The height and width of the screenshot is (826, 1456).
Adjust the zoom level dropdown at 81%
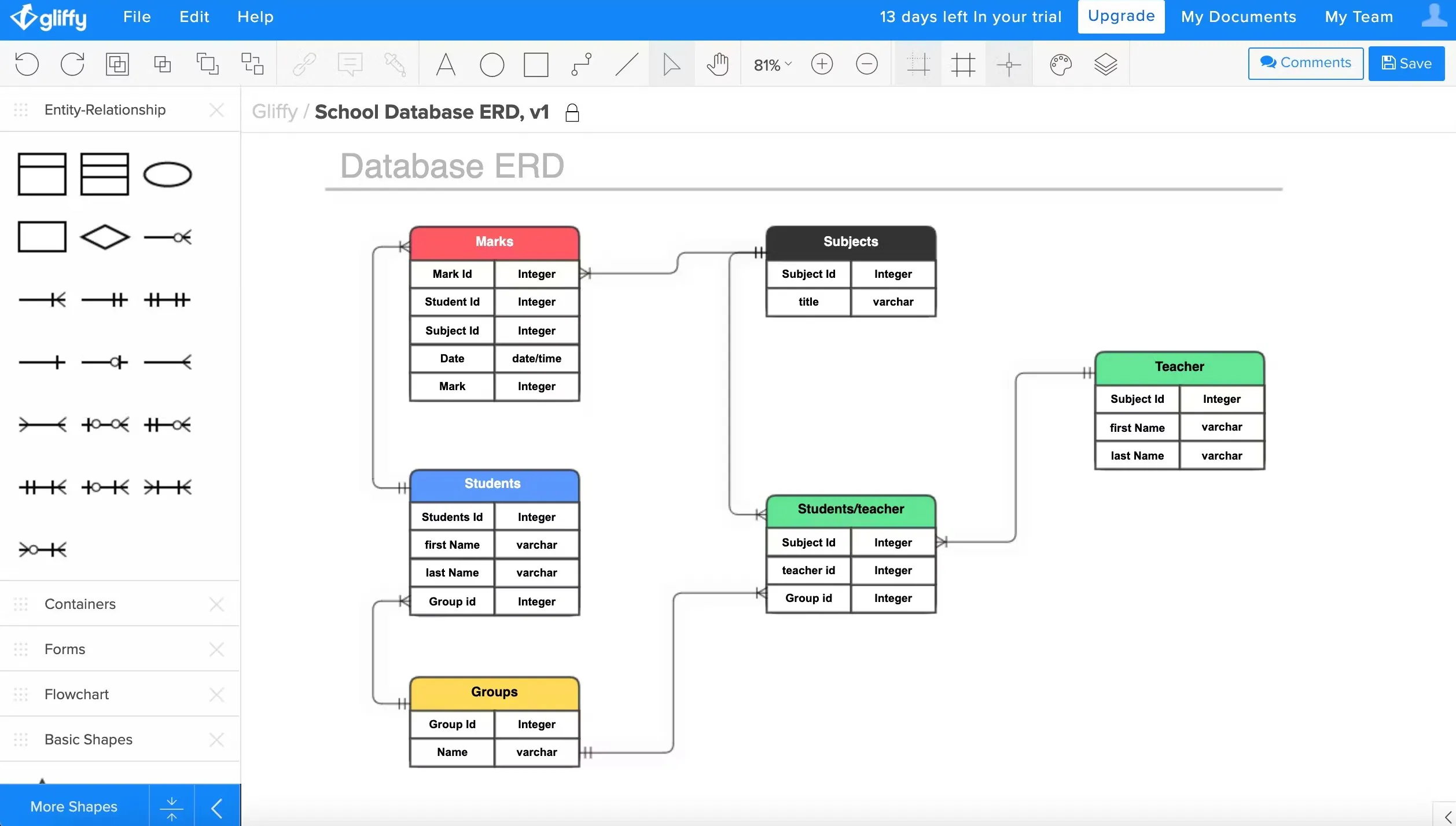click(x=771, y=63)
